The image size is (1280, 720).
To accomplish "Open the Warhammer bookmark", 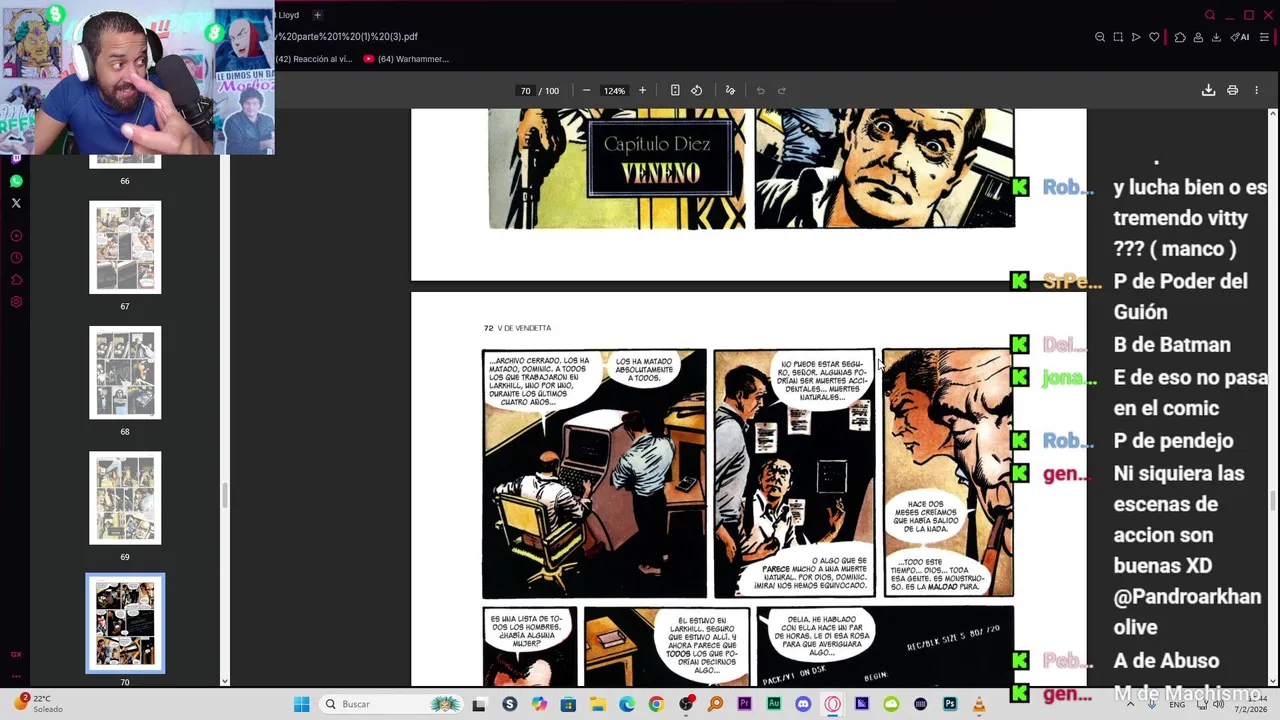I will (406, 59).
